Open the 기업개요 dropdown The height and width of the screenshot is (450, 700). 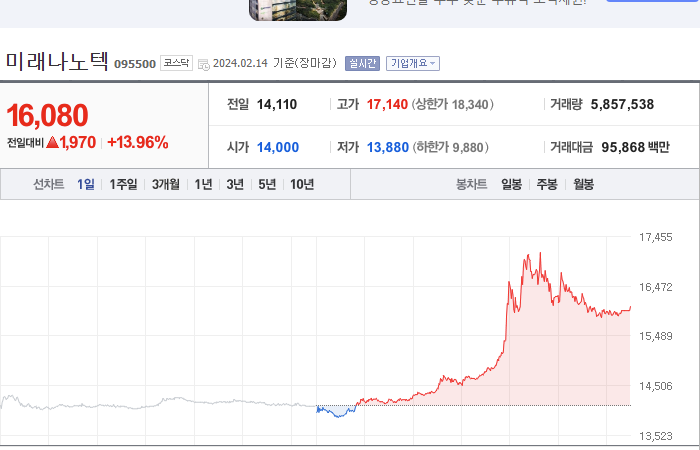(413, 63)
